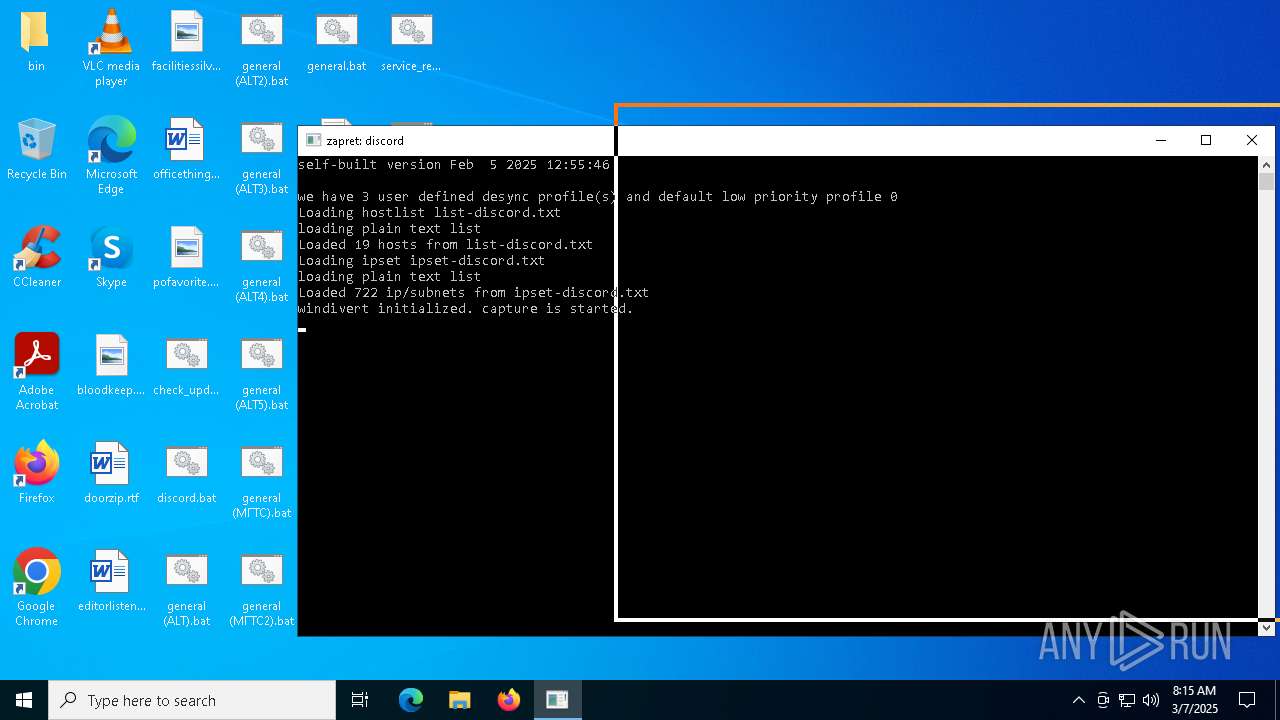Select check_upd... batch file
This screenshot has height=720, width=1280.
click(186, 364)
